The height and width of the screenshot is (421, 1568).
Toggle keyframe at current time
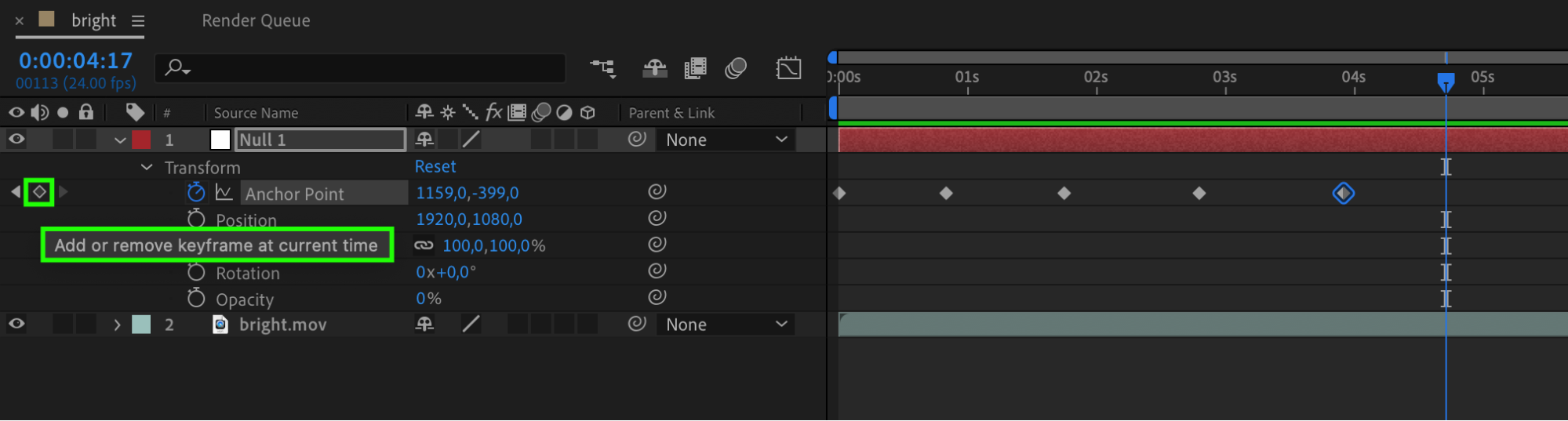39,192
